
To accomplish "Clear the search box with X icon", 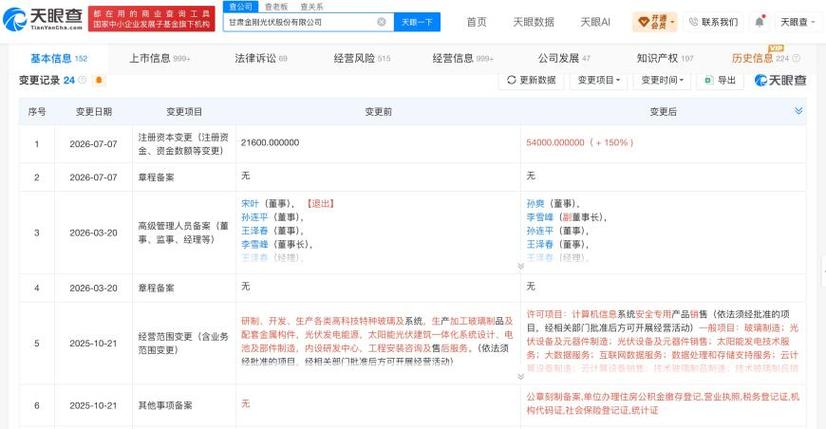I will pyautogui.click(x=381, y=22).
